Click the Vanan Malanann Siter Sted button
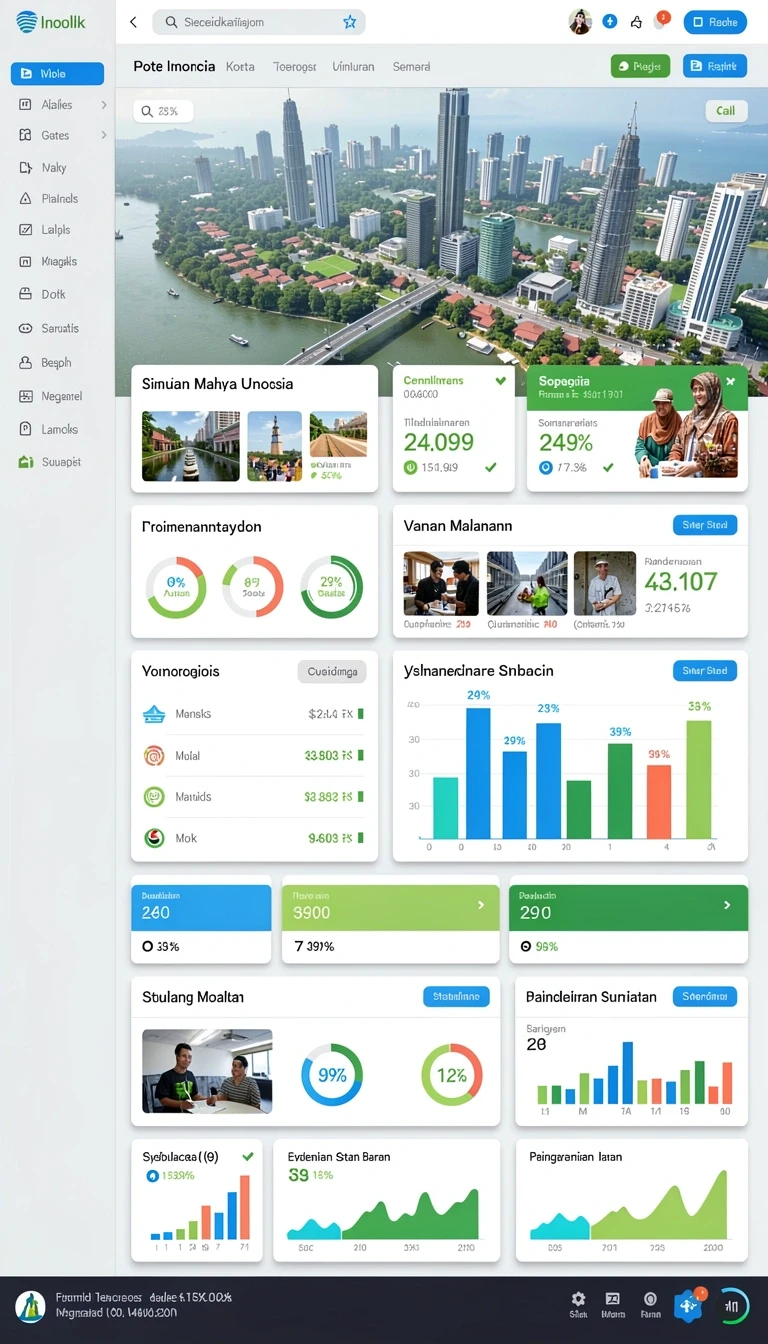 (705, 525)
